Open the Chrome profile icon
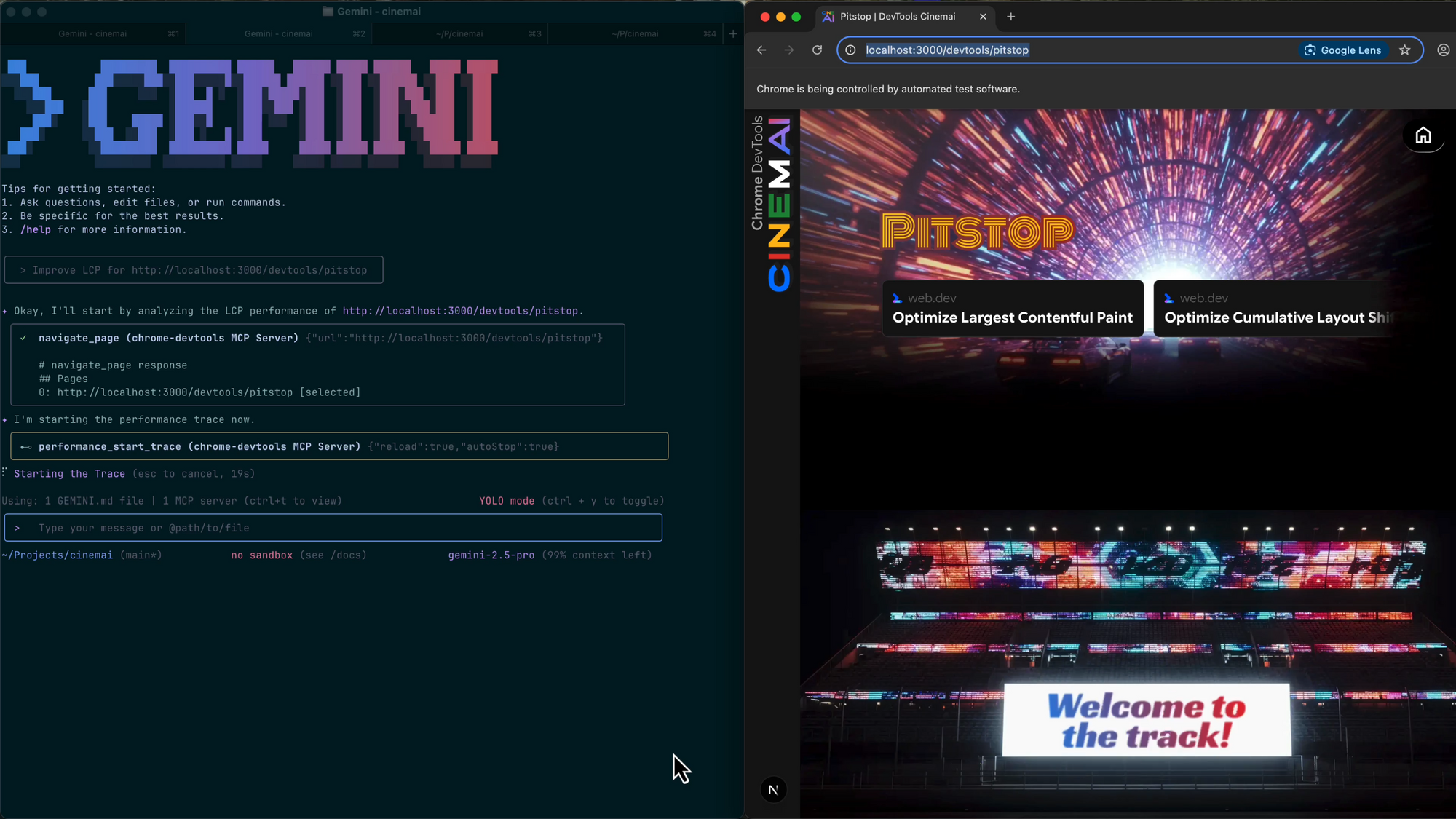 (1443, 50)
